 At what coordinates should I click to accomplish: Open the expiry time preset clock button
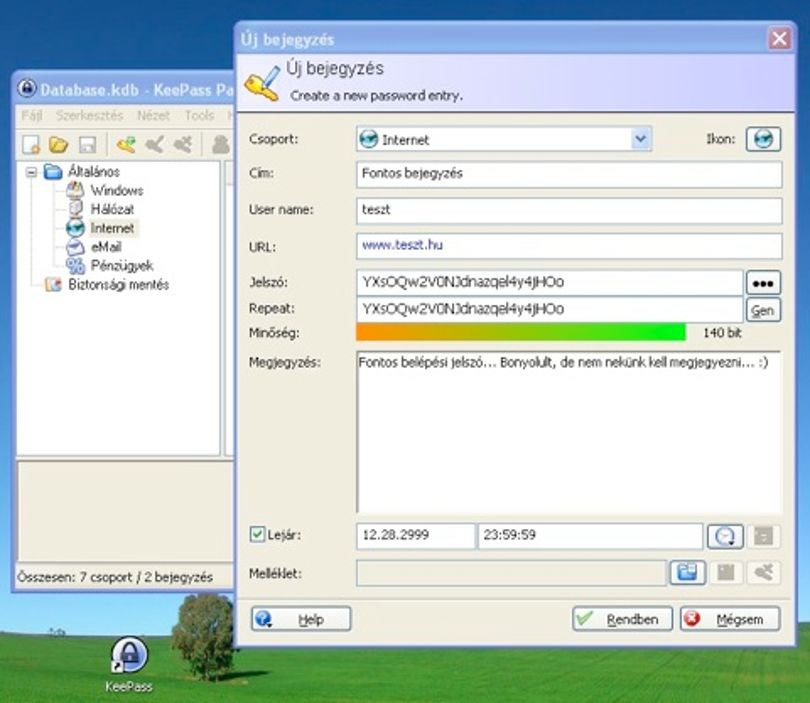[x=725, y=536]
